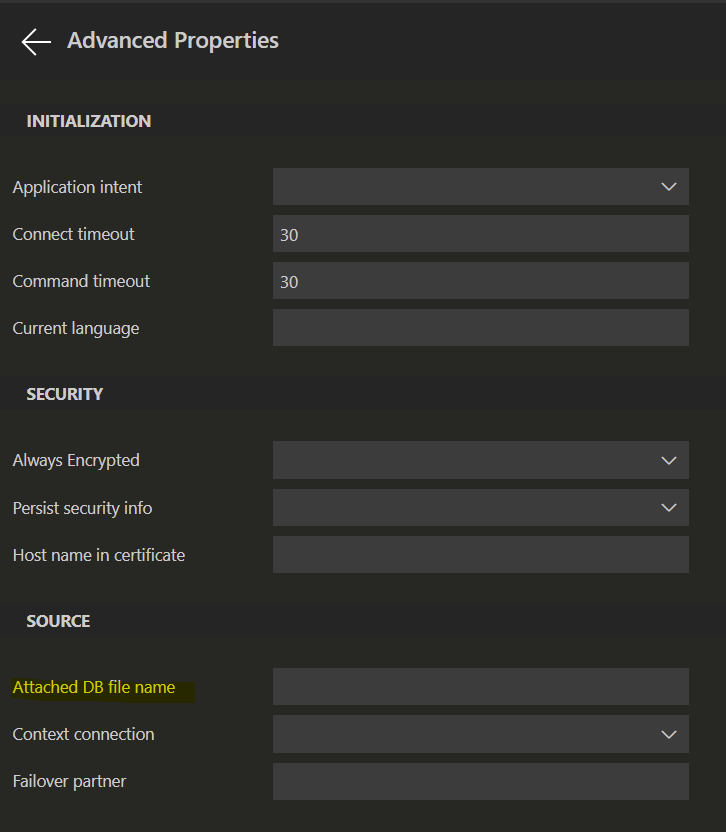Click the SECURITY section header
Image resolution: width=726 pixels, height=832 pixels.
click(65, 393)
